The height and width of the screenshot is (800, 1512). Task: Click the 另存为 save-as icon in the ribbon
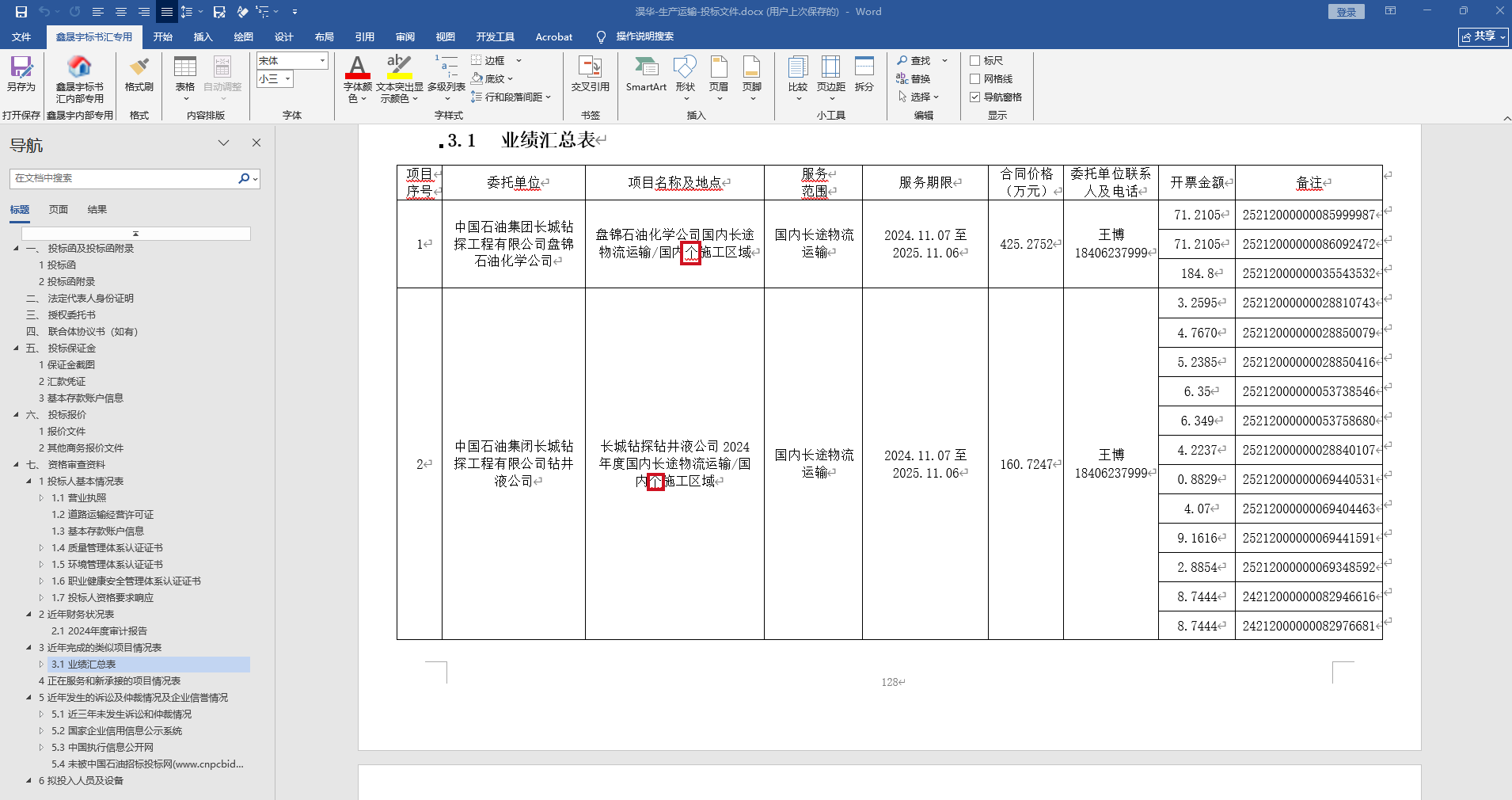pyautogui.click(x=21, y=74)
